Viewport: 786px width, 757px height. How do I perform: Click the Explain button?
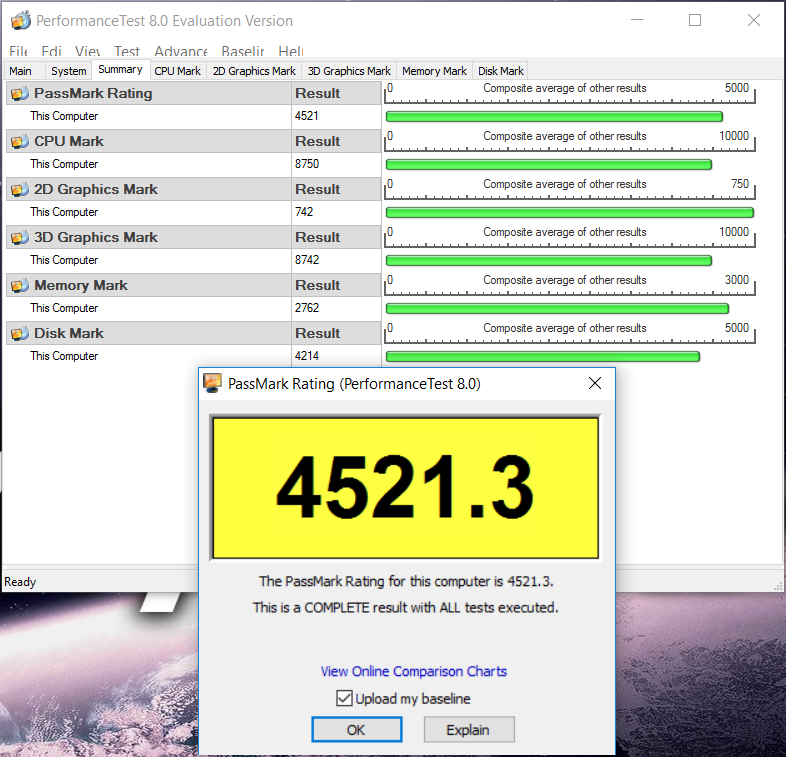[x=468, y=729]
